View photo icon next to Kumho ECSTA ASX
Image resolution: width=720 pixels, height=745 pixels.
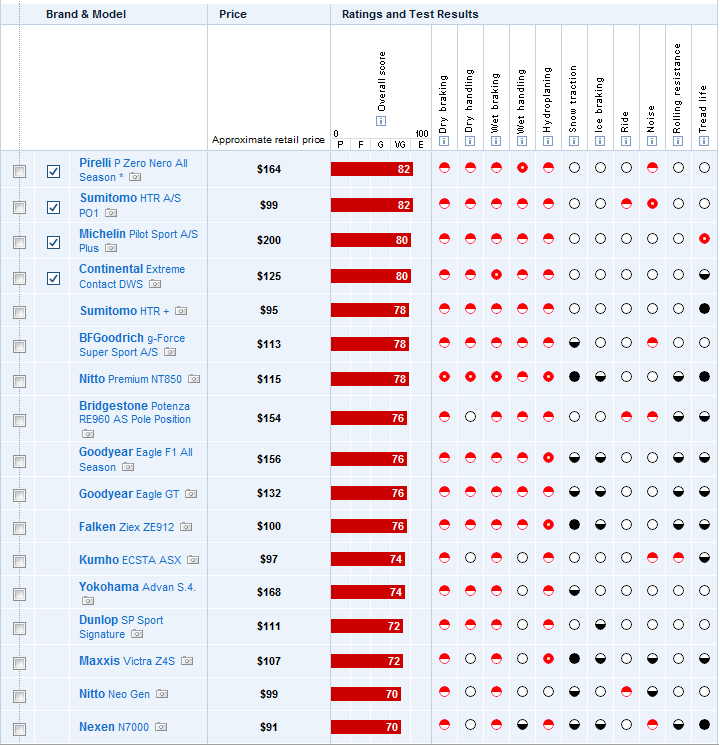click(193, 561)
